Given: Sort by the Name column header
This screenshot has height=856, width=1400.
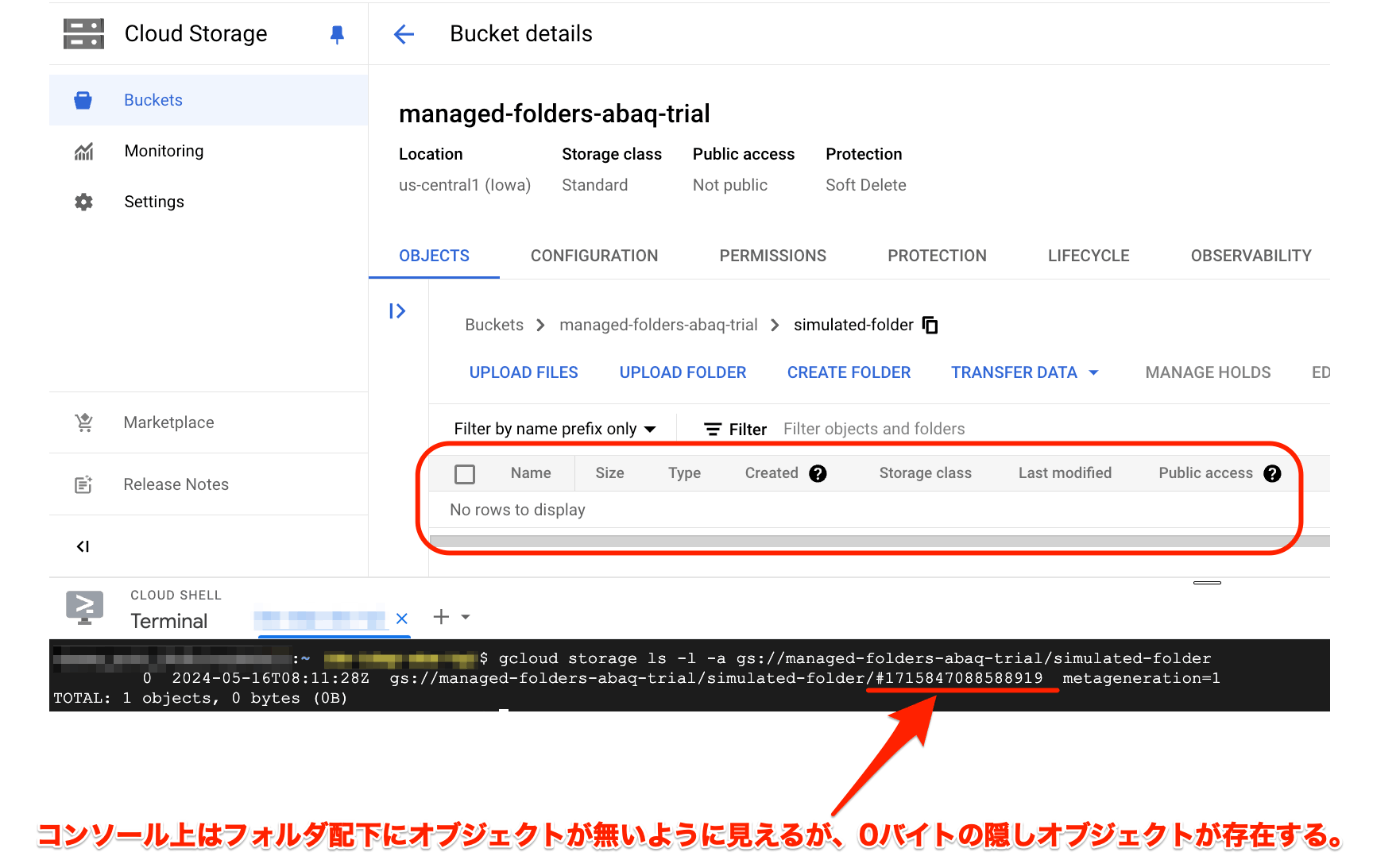Looking at the screenshot, I should click(531, 474).
